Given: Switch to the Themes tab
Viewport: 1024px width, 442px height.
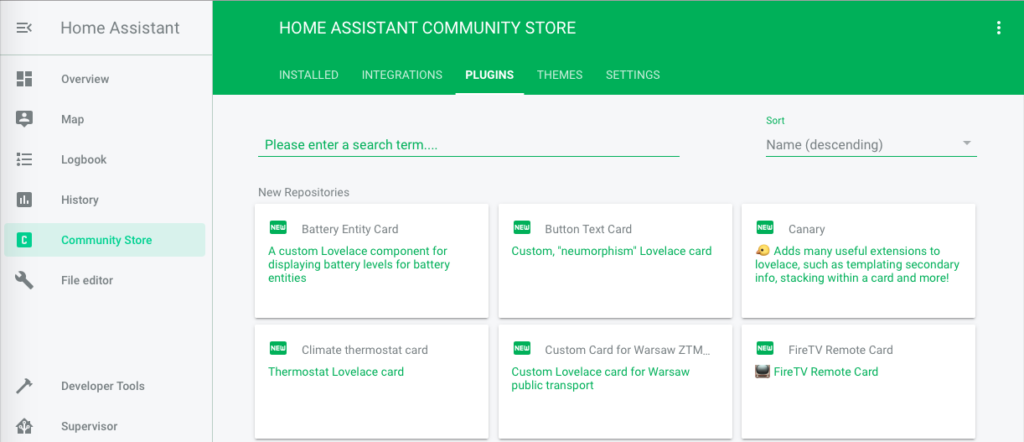Looking at the screenshot, I should point(560,75).
